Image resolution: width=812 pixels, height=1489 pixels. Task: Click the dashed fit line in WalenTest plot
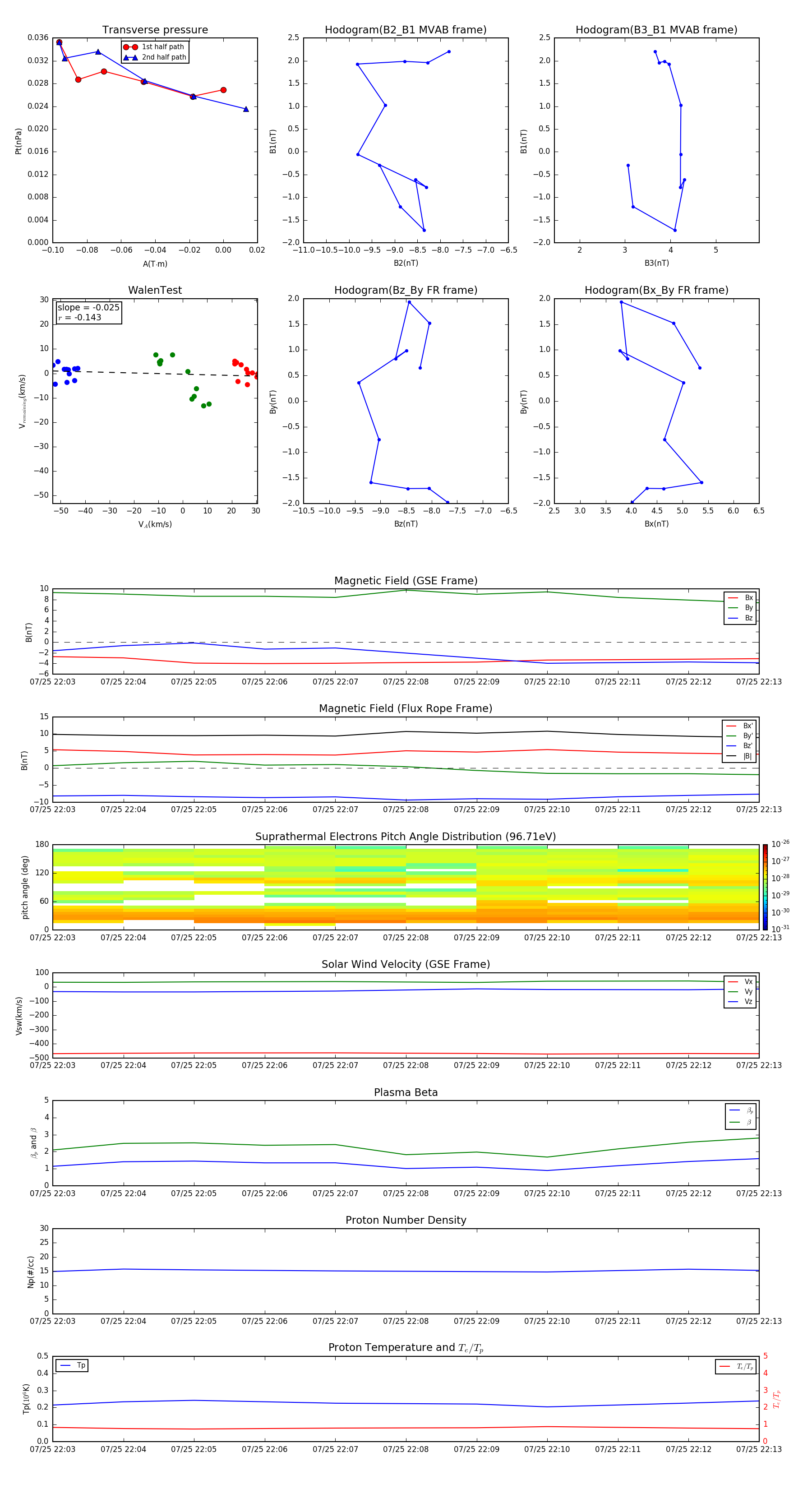point(155,374)
